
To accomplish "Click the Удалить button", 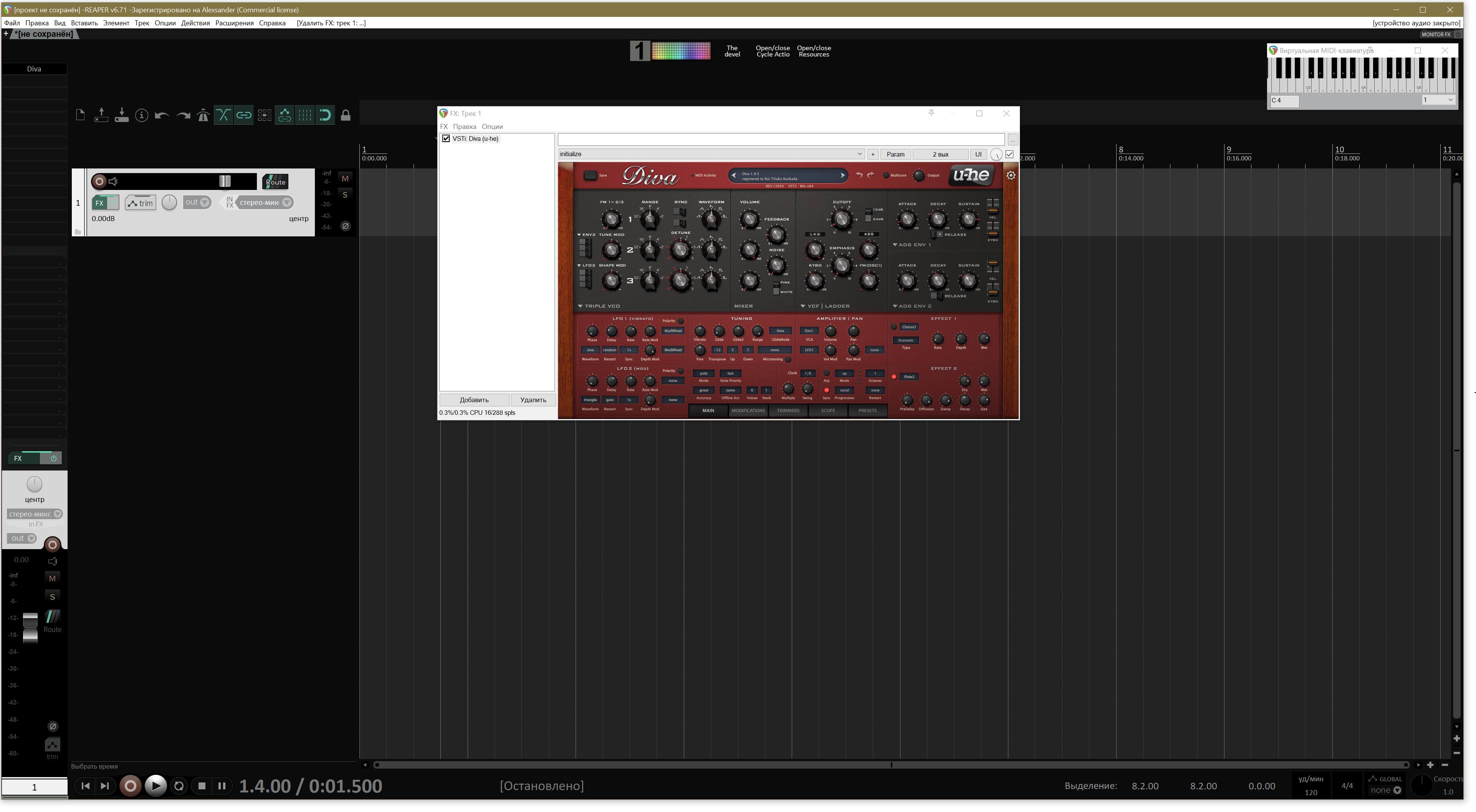I will 533,400.
